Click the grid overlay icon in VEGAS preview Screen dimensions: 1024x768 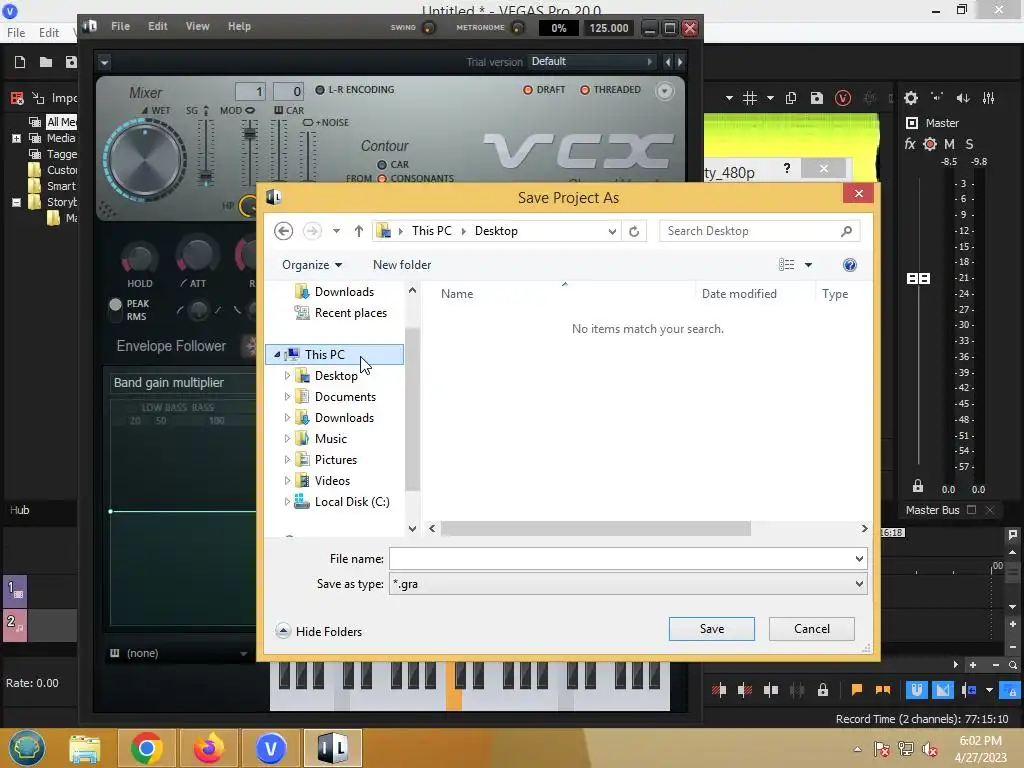coord(750,99)
